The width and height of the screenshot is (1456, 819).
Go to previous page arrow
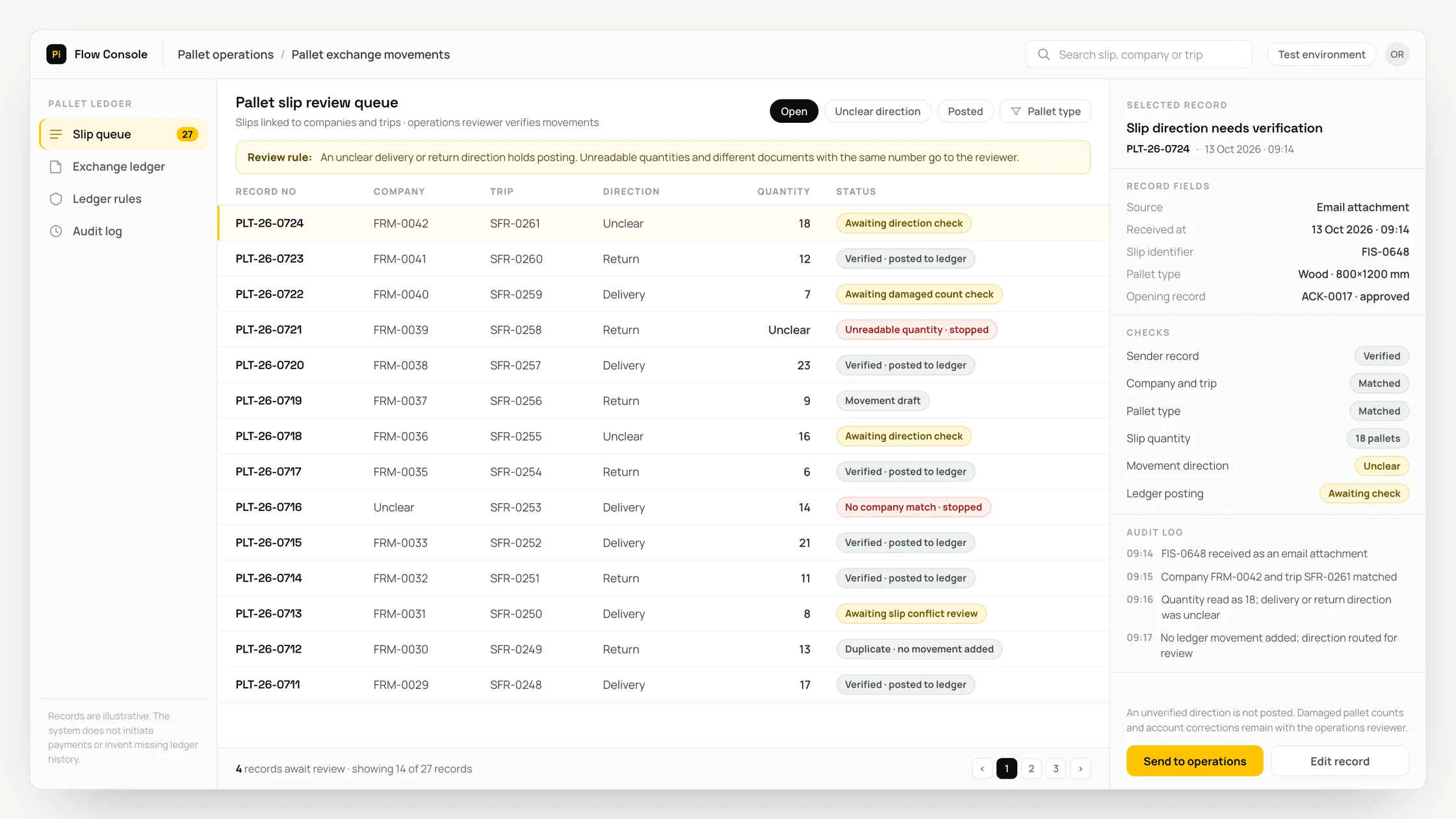pos(982,768)
